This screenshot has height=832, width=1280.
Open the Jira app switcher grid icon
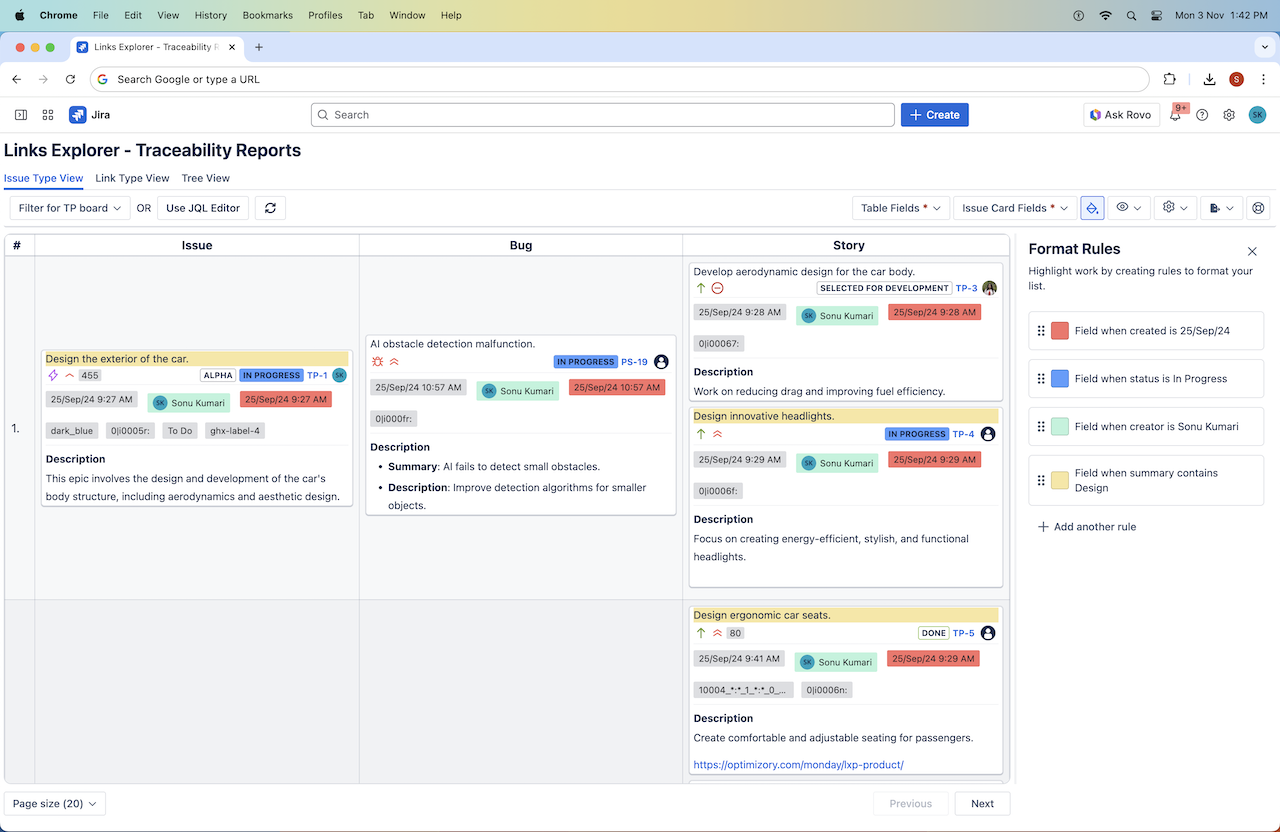(x=48, y=115)
